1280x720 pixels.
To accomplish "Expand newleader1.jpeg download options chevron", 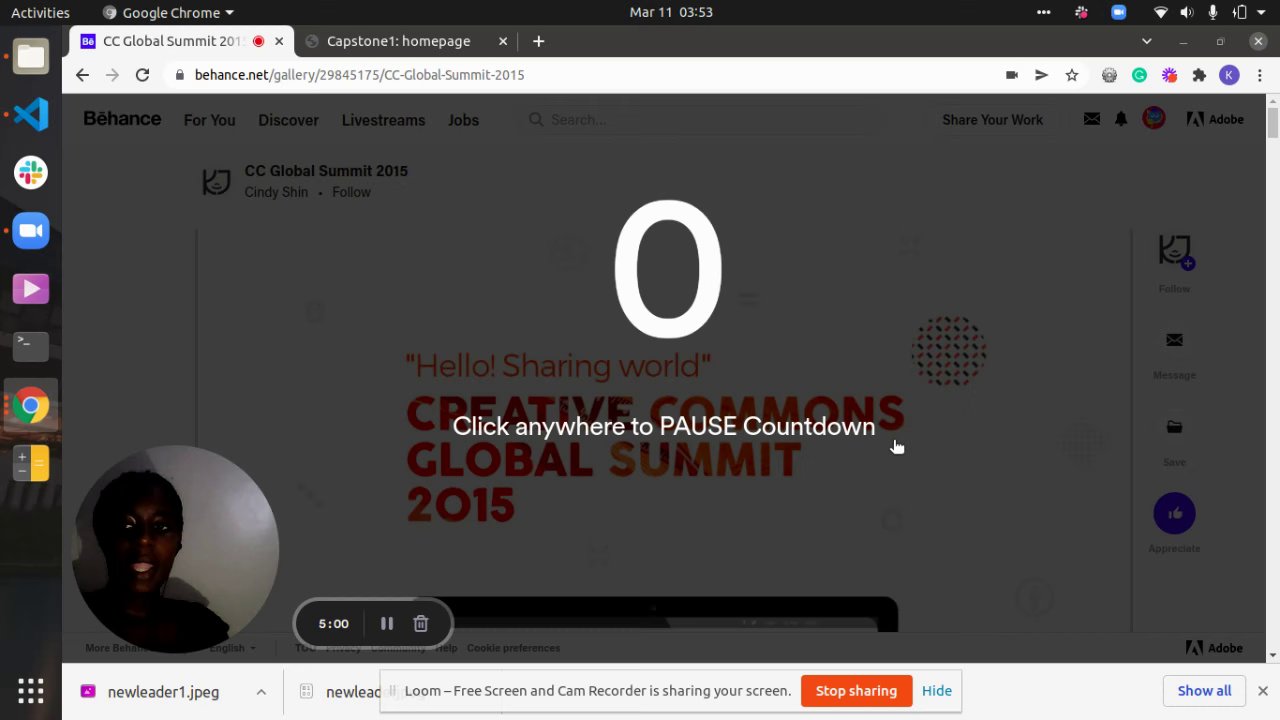I will [261, 691].
